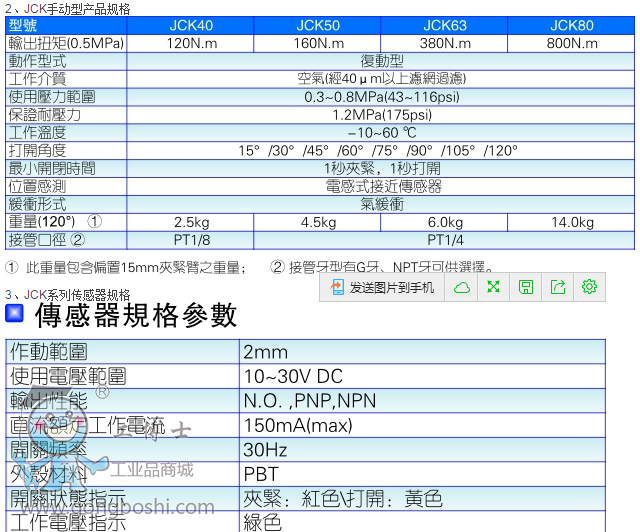Click the heading '3、JCK系列传感器规格'
The image size is (640, 532).
[68, 295]
